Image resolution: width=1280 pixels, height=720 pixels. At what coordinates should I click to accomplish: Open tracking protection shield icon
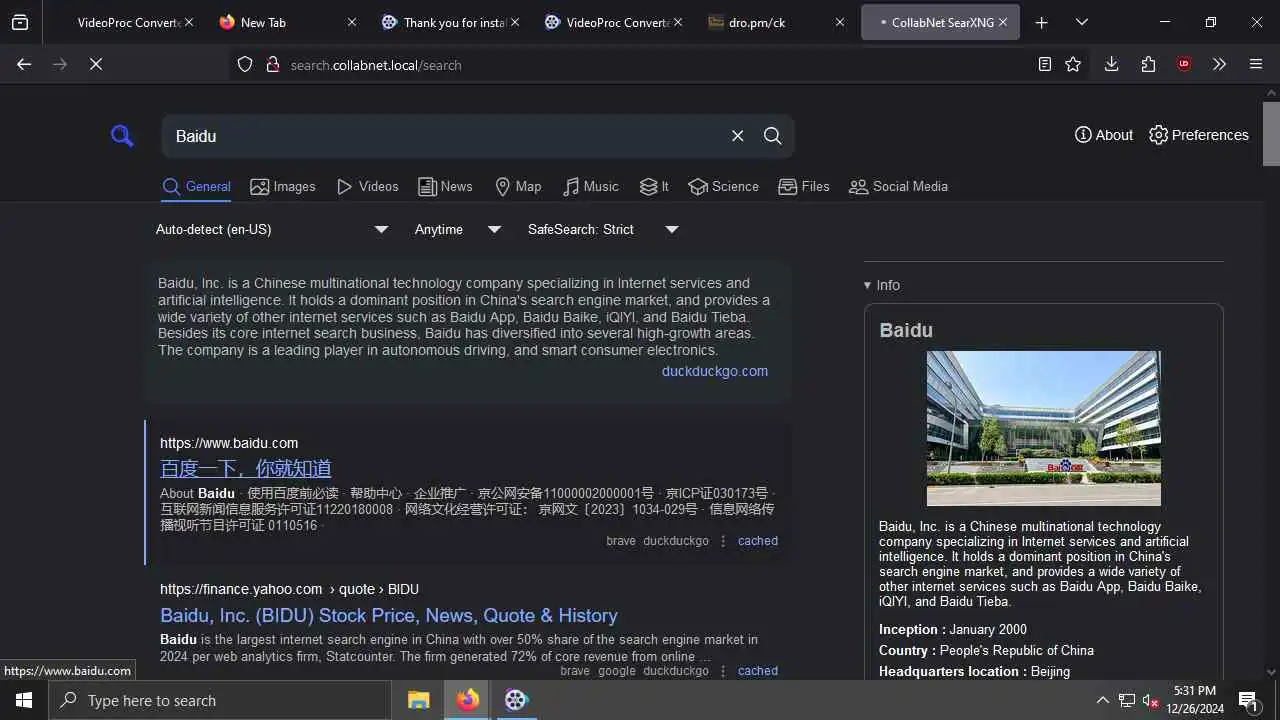coord(245,64)
